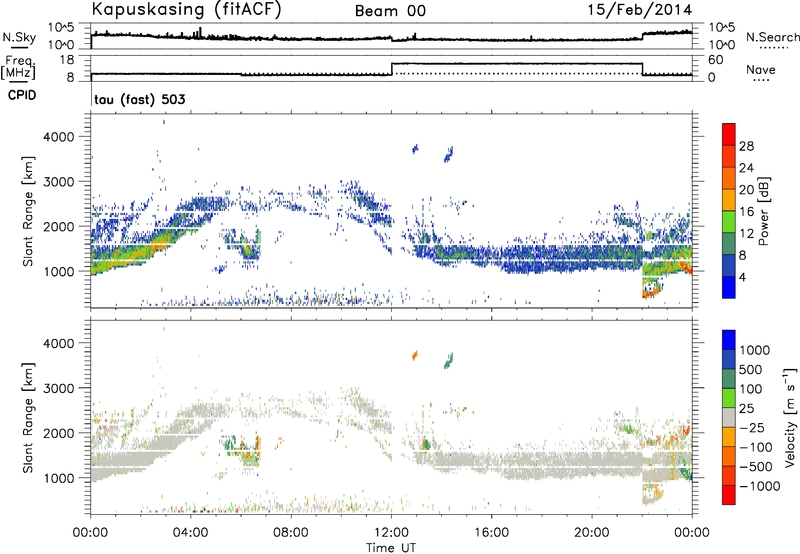Screen dimensions: 800x554
Task: Click the 04:00 time tick label
Action: point(190,533)
